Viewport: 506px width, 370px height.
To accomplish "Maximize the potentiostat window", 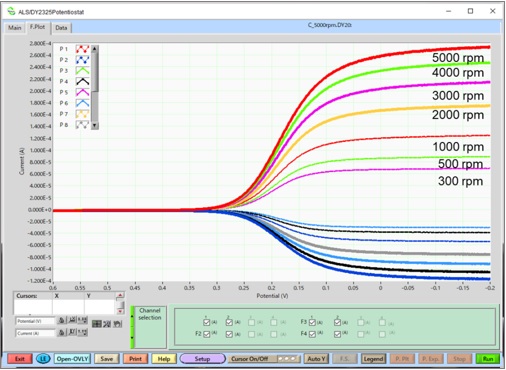I will pos(470,11).
